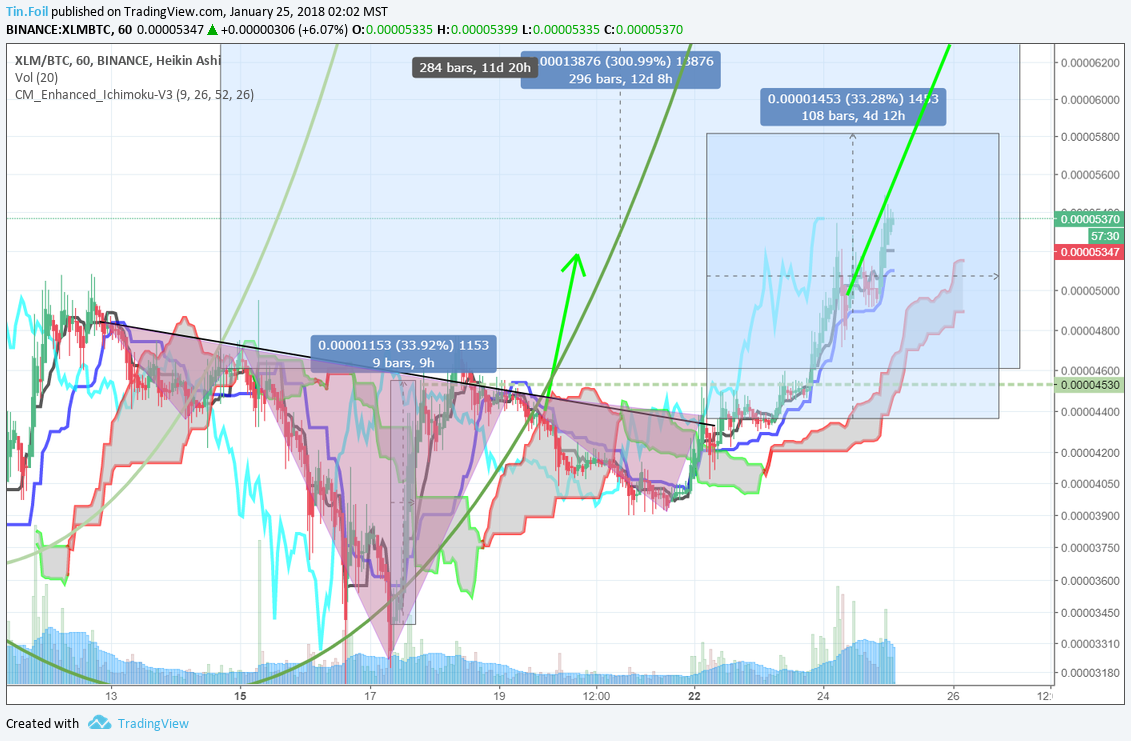Click the green dashed level tag 0.00004530

click(1090, 385)
